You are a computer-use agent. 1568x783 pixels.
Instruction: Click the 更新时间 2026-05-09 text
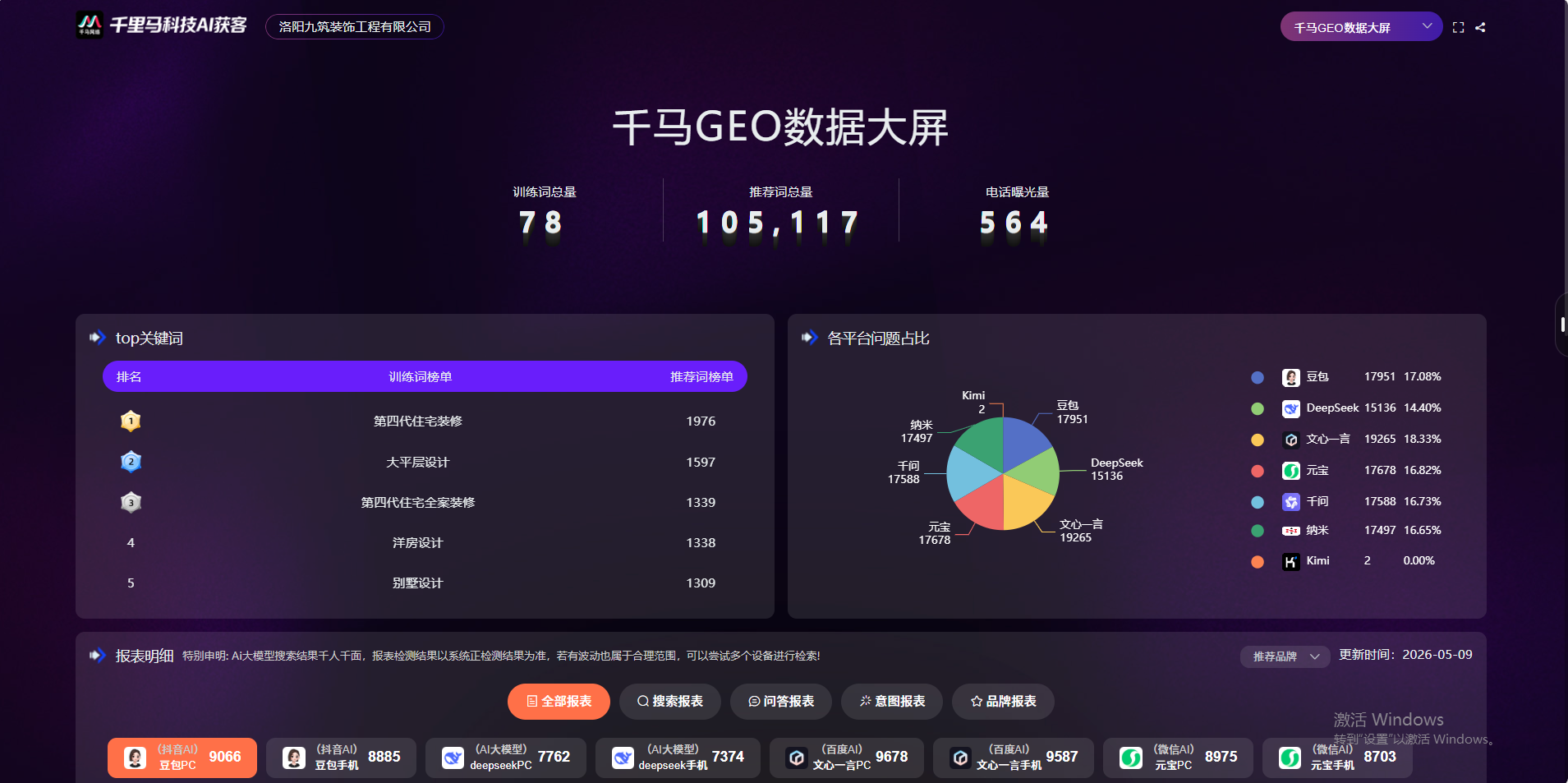click(x=1405, y=655)
